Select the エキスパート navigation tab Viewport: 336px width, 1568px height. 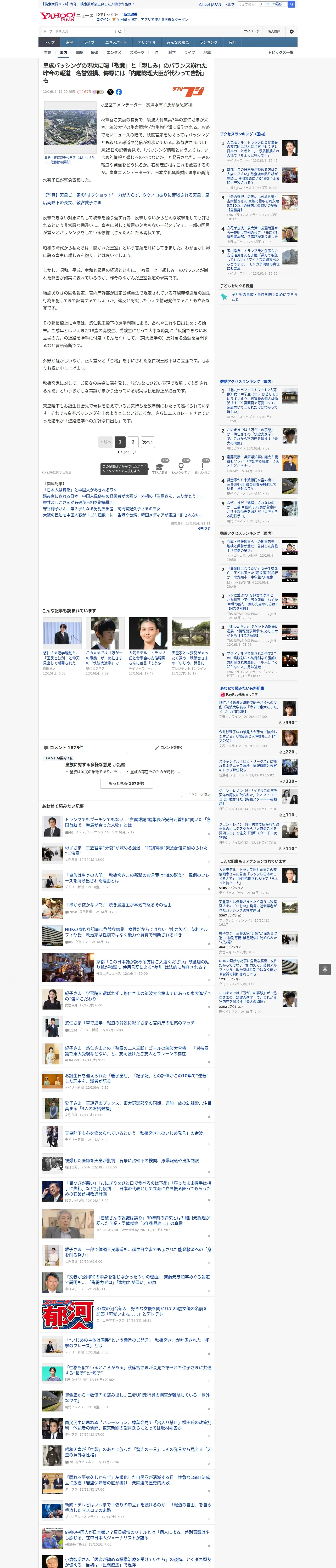pos(116,43)
